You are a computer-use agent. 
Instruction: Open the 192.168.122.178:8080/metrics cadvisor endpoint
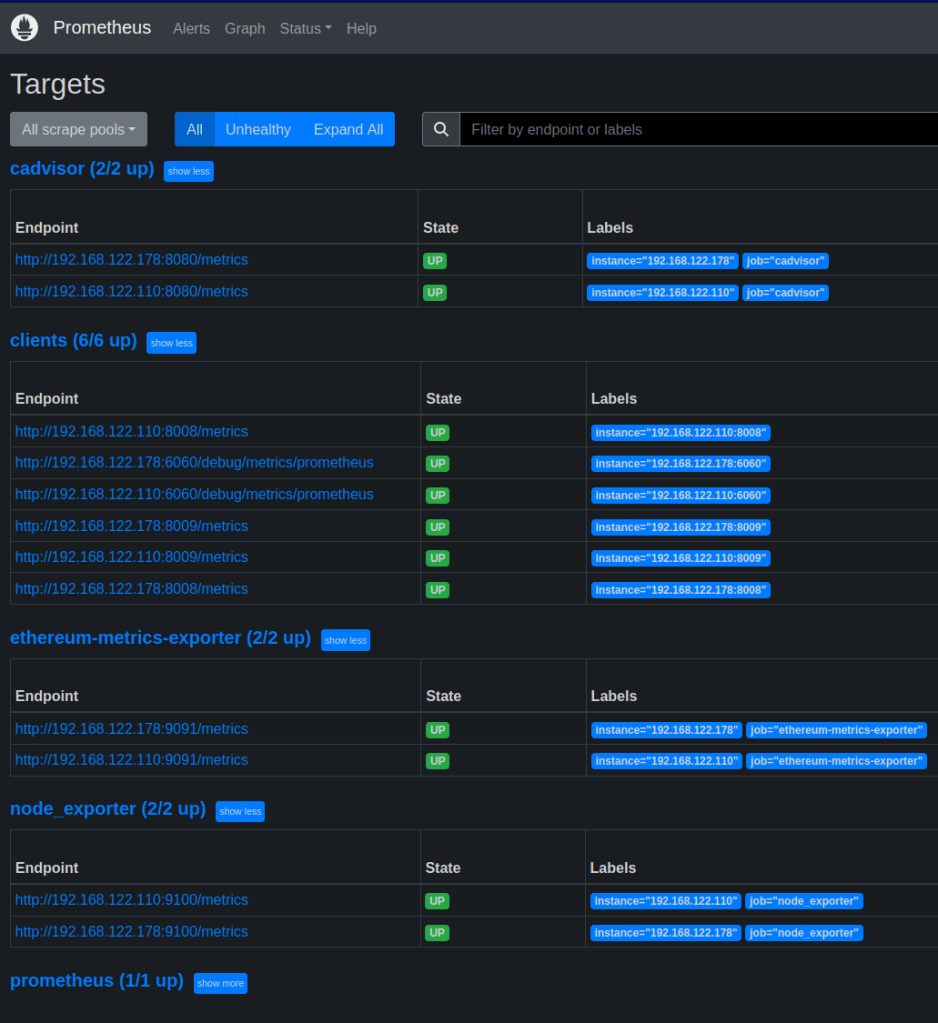131,260
